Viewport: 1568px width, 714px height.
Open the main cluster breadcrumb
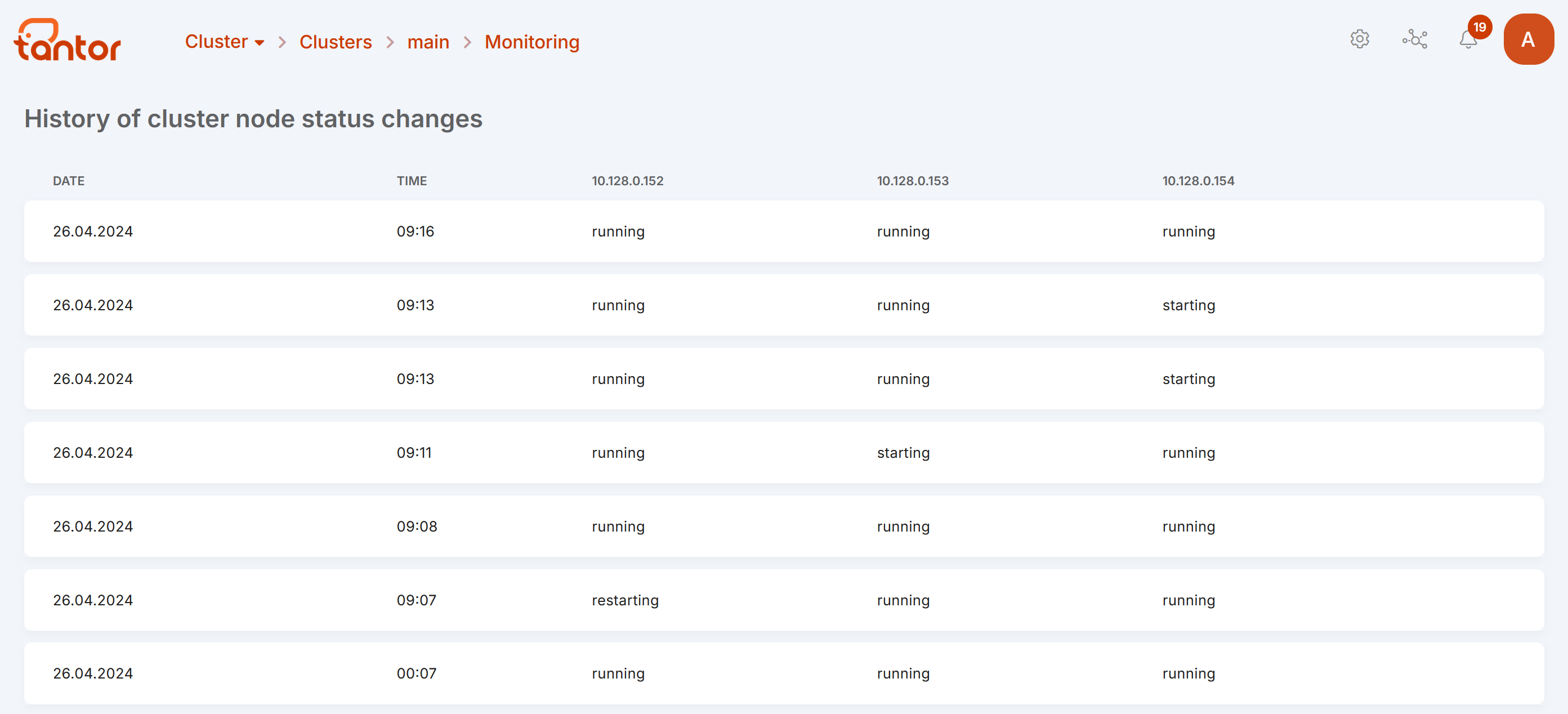pos(428,42)
